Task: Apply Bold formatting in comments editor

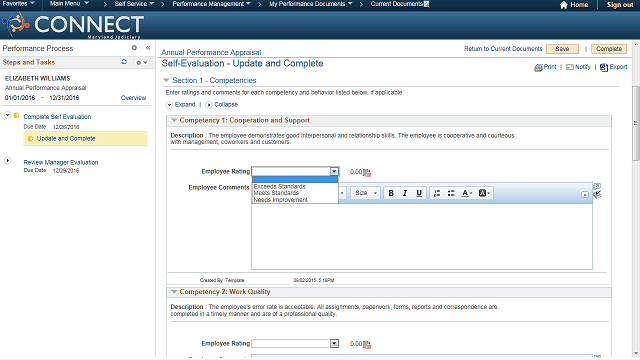Action: 391,193
